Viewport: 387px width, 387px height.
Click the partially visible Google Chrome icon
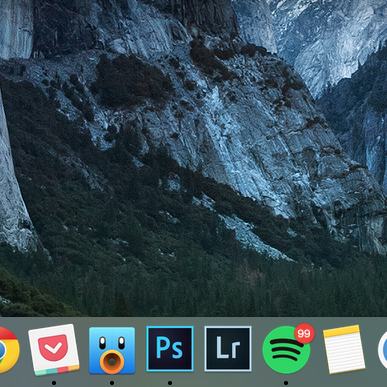point(9,350)
